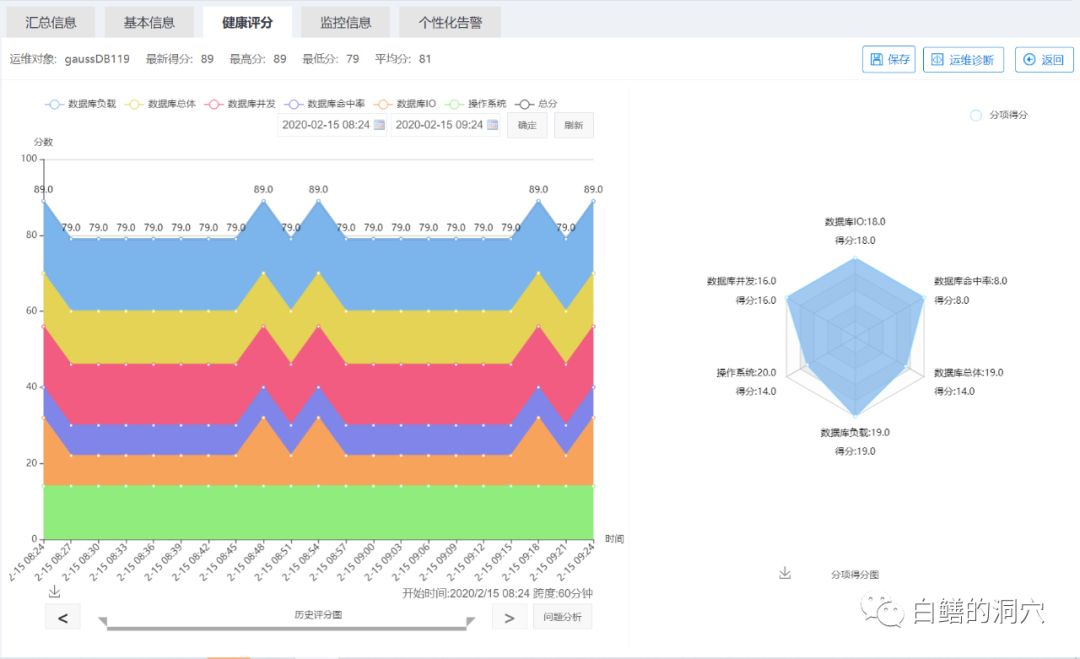Click radar label 数据库负载:19.0

tap(855, 432)
